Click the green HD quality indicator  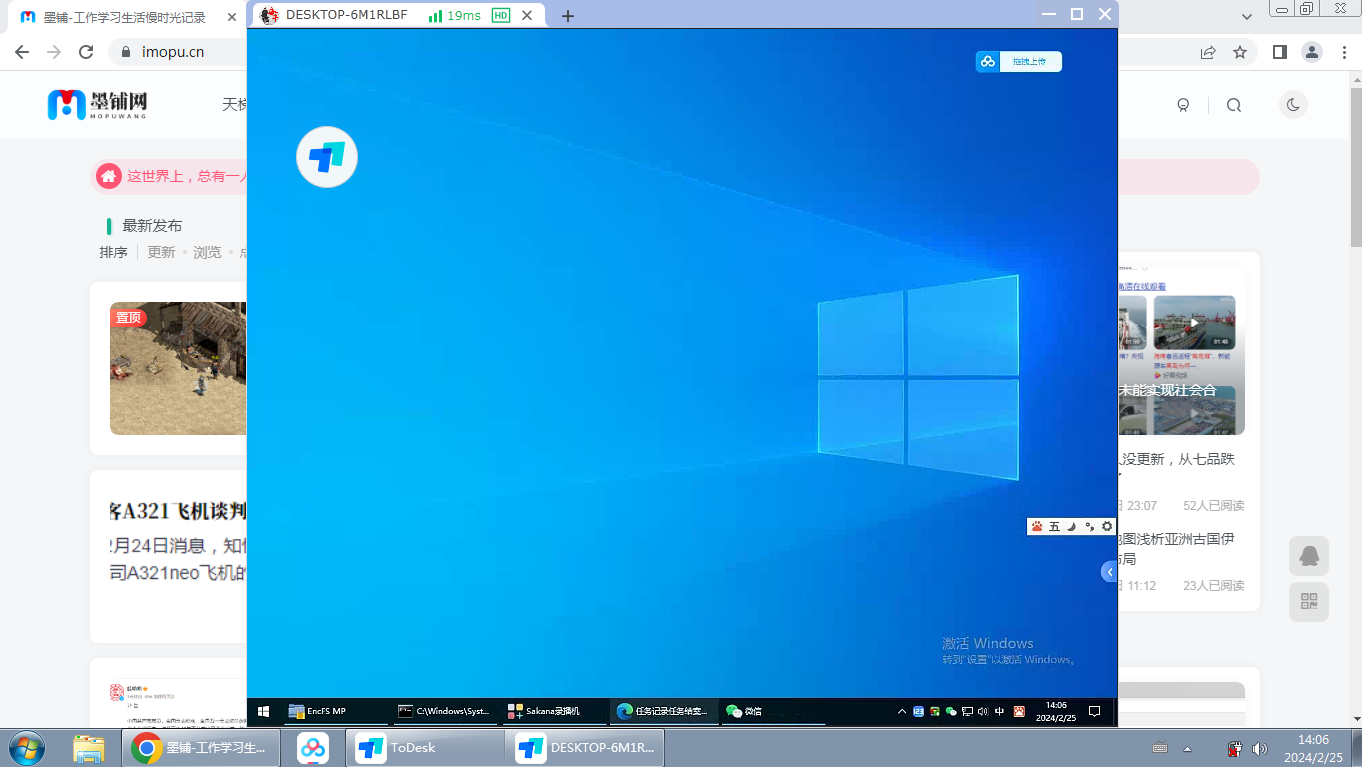[x=501, y=15]
